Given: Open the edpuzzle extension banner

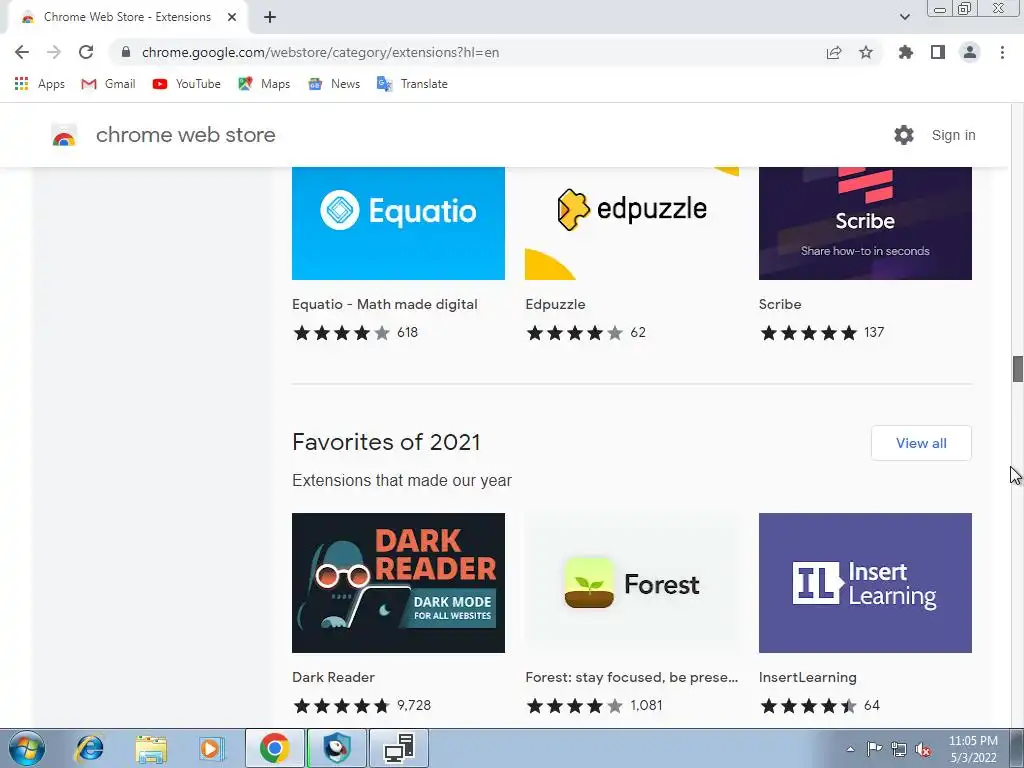Looking at the screenshot, I should 632,223.
